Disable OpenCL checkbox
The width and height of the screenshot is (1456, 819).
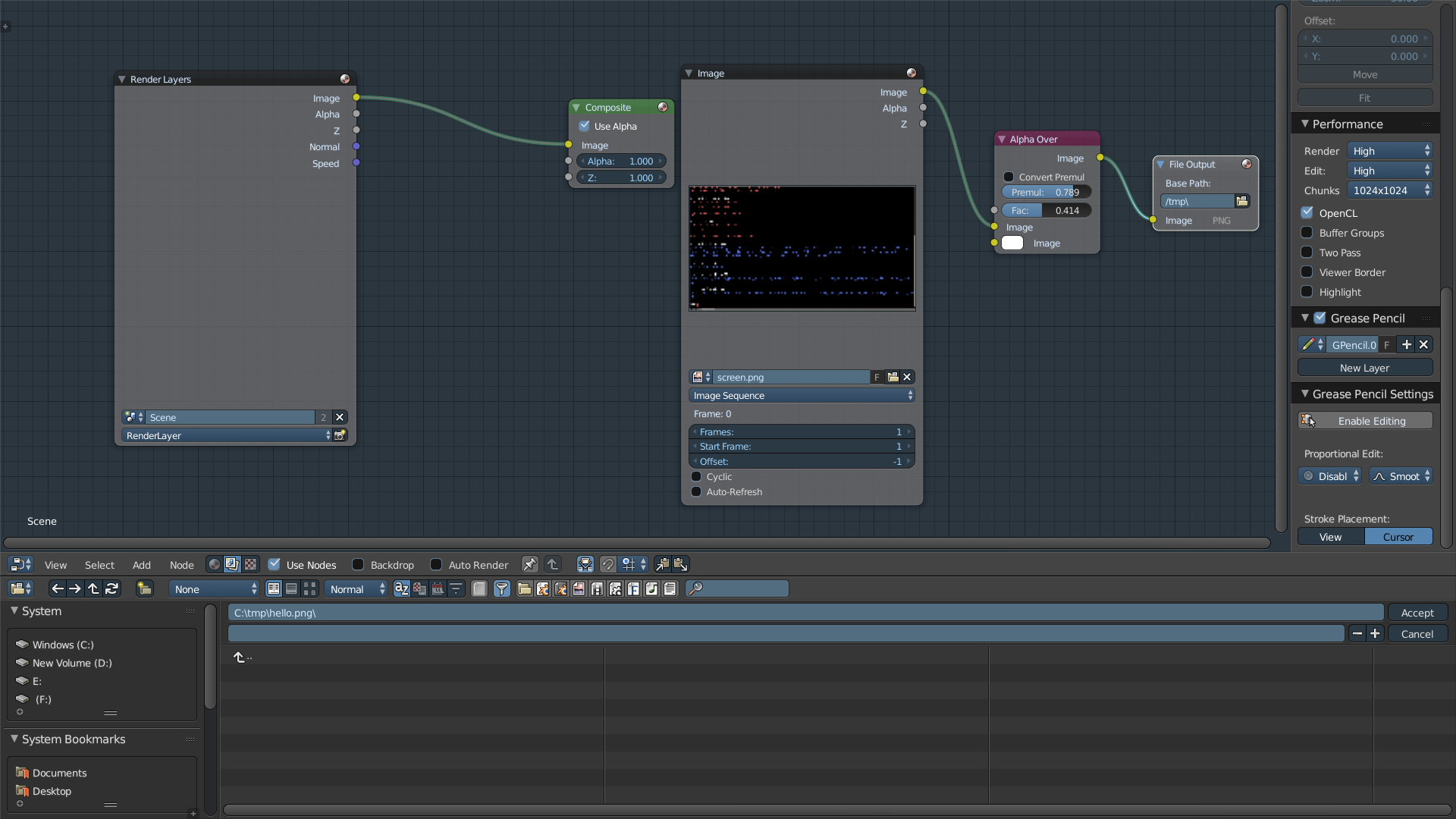pyautogui.click(x=1307, y=213)
